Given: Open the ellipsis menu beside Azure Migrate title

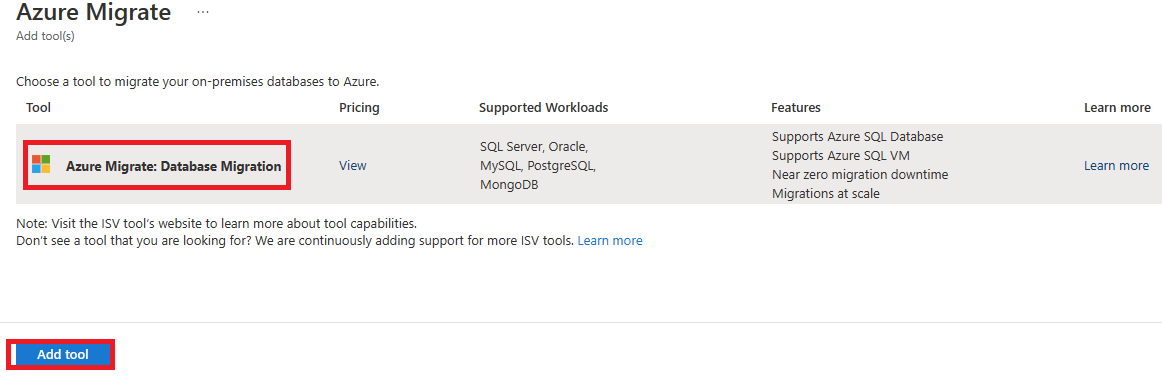Looking at the screenshot, I should [203, 13].
